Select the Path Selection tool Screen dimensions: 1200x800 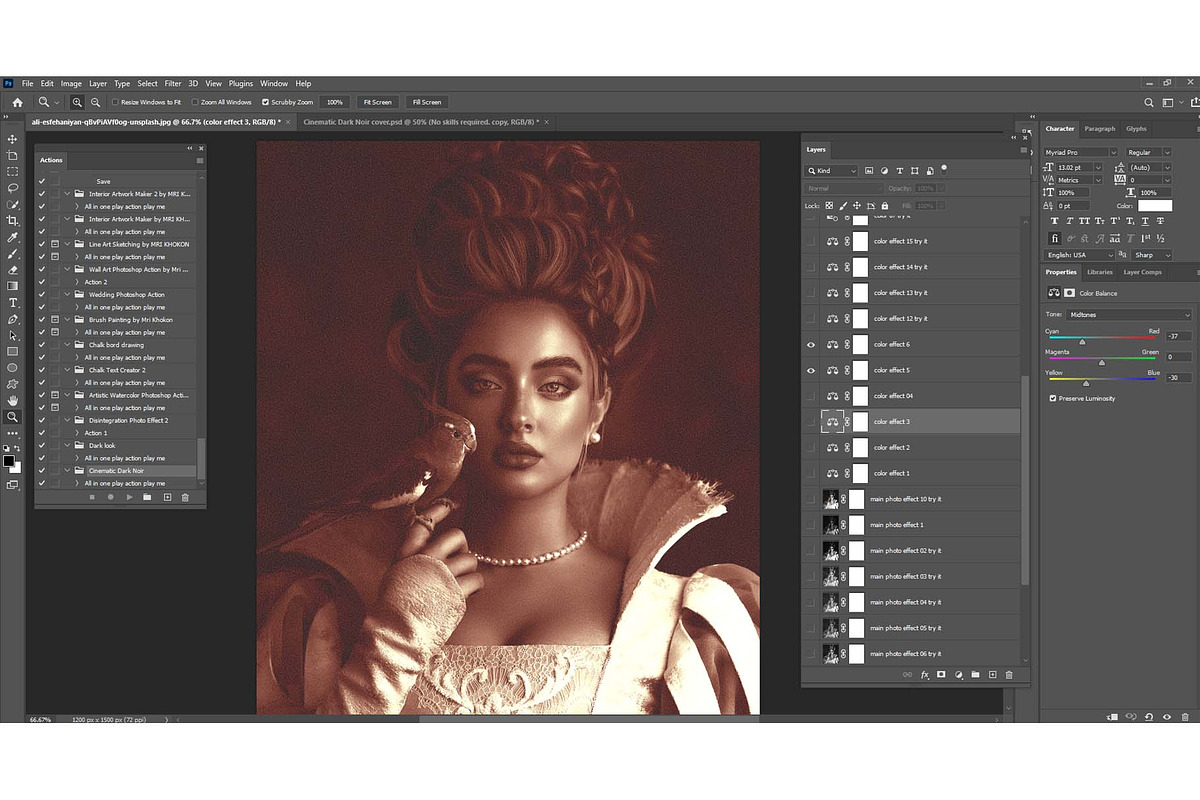pos(13,335)
